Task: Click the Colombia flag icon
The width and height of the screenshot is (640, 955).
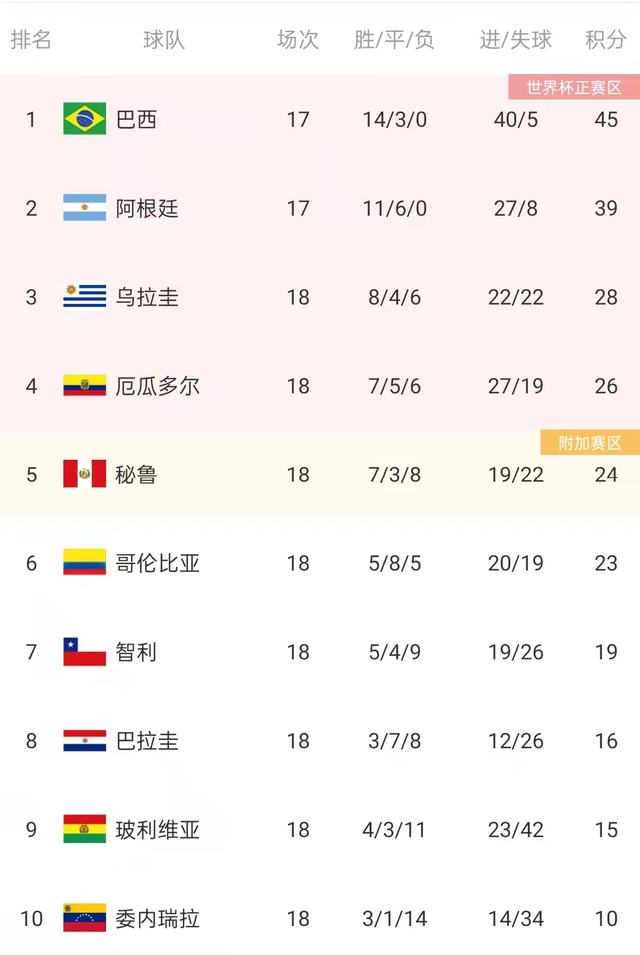Action: pyautogui.click(x=84, y=563)
